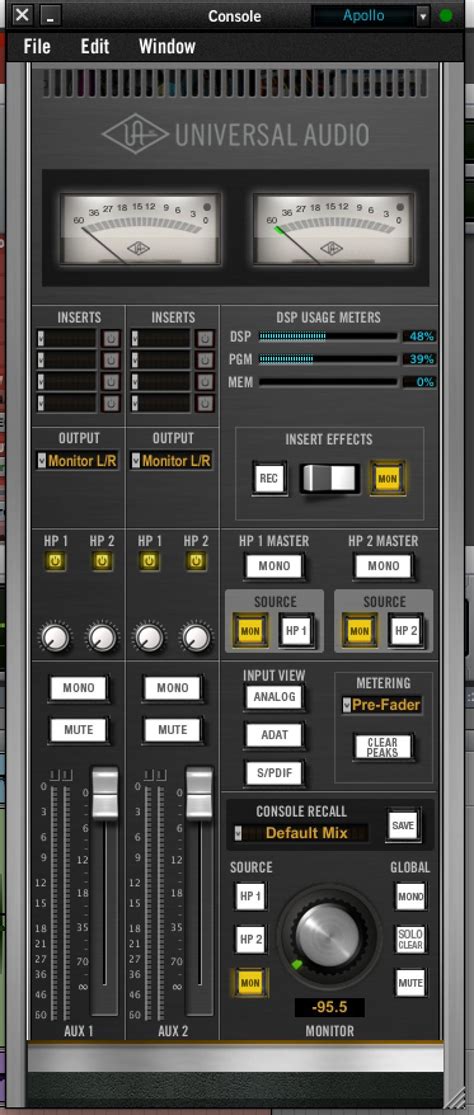Toggle power of AUX 1 fourth insert slot

pos(110,404)
